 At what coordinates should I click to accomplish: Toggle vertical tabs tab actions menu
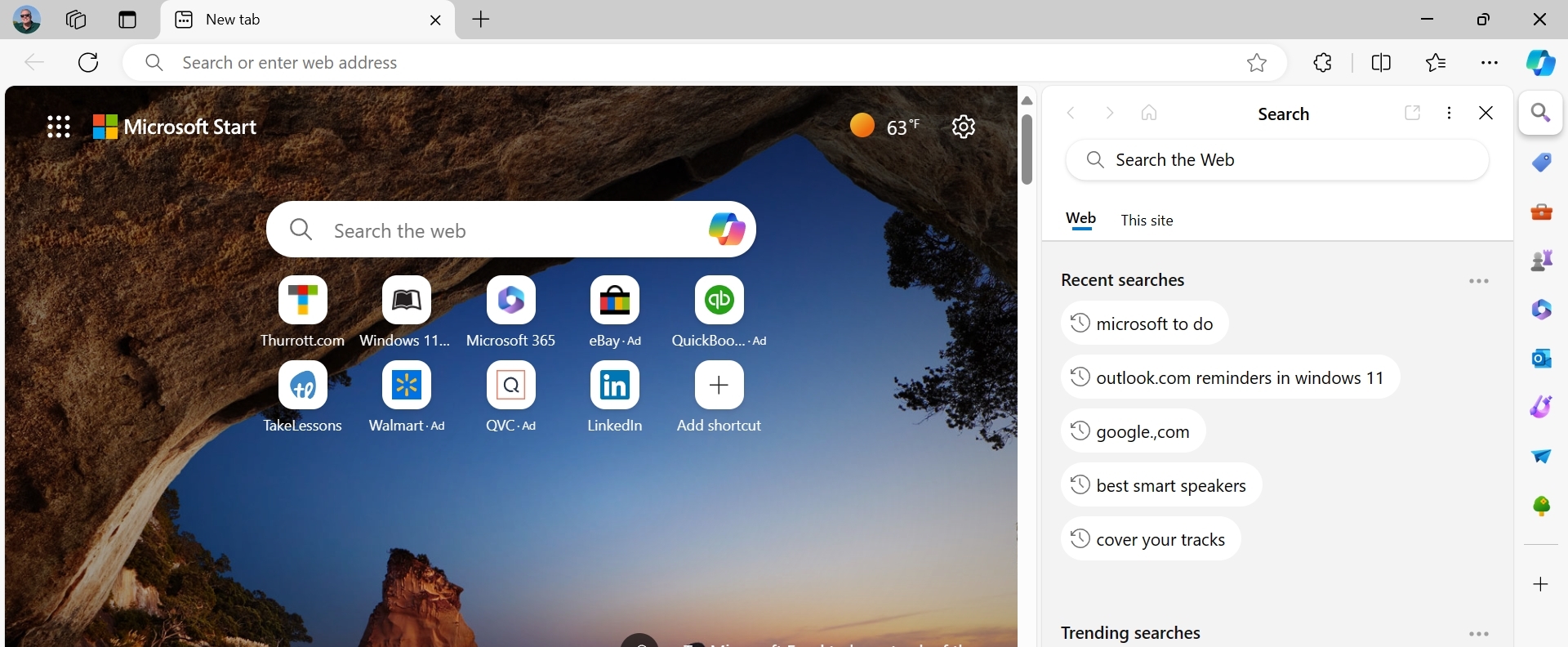pyautogui.click(x=127, y=20)
